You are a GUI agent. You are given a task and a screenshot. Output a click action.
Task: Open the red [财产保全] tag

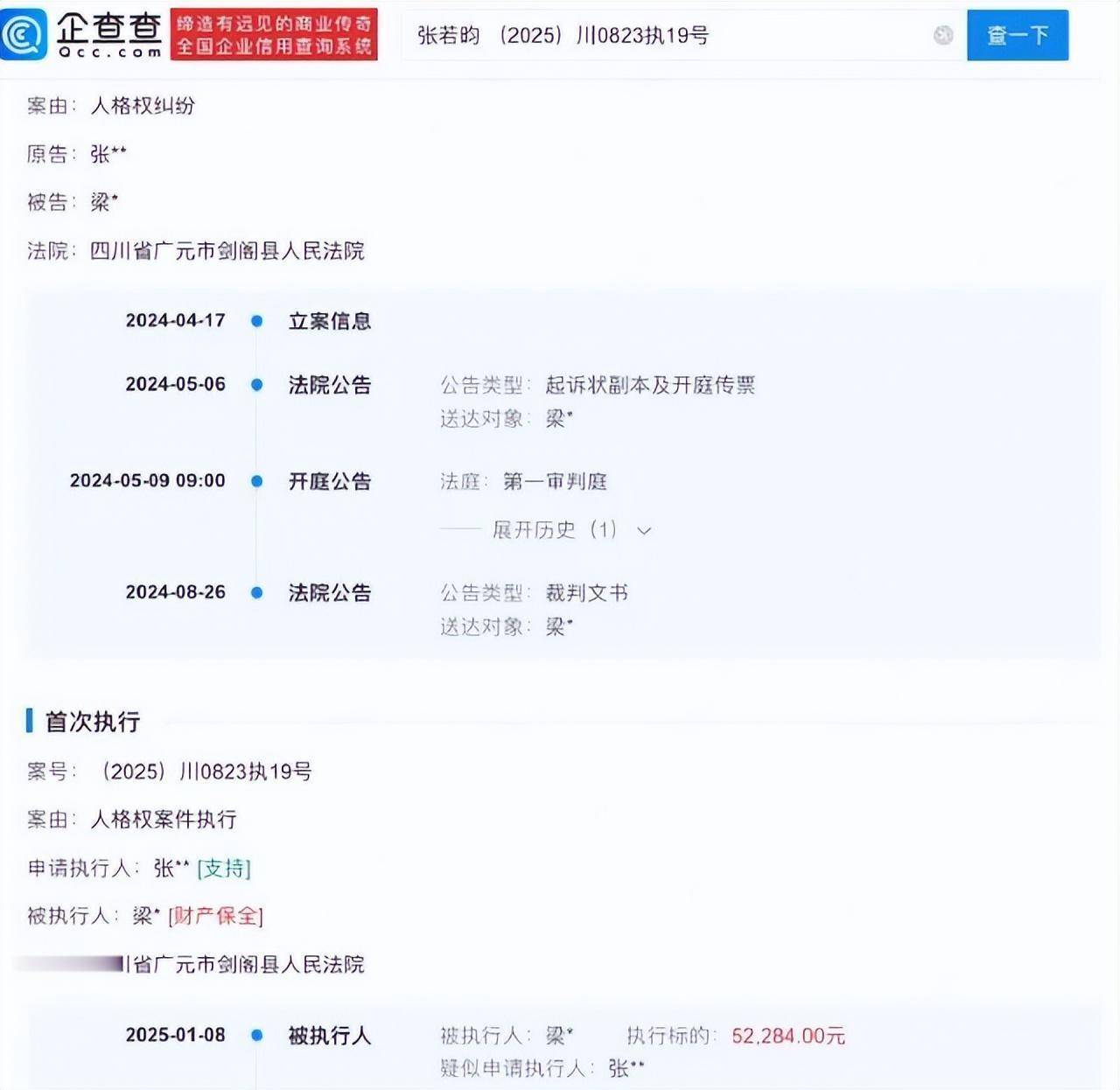[x=215, y=916]
